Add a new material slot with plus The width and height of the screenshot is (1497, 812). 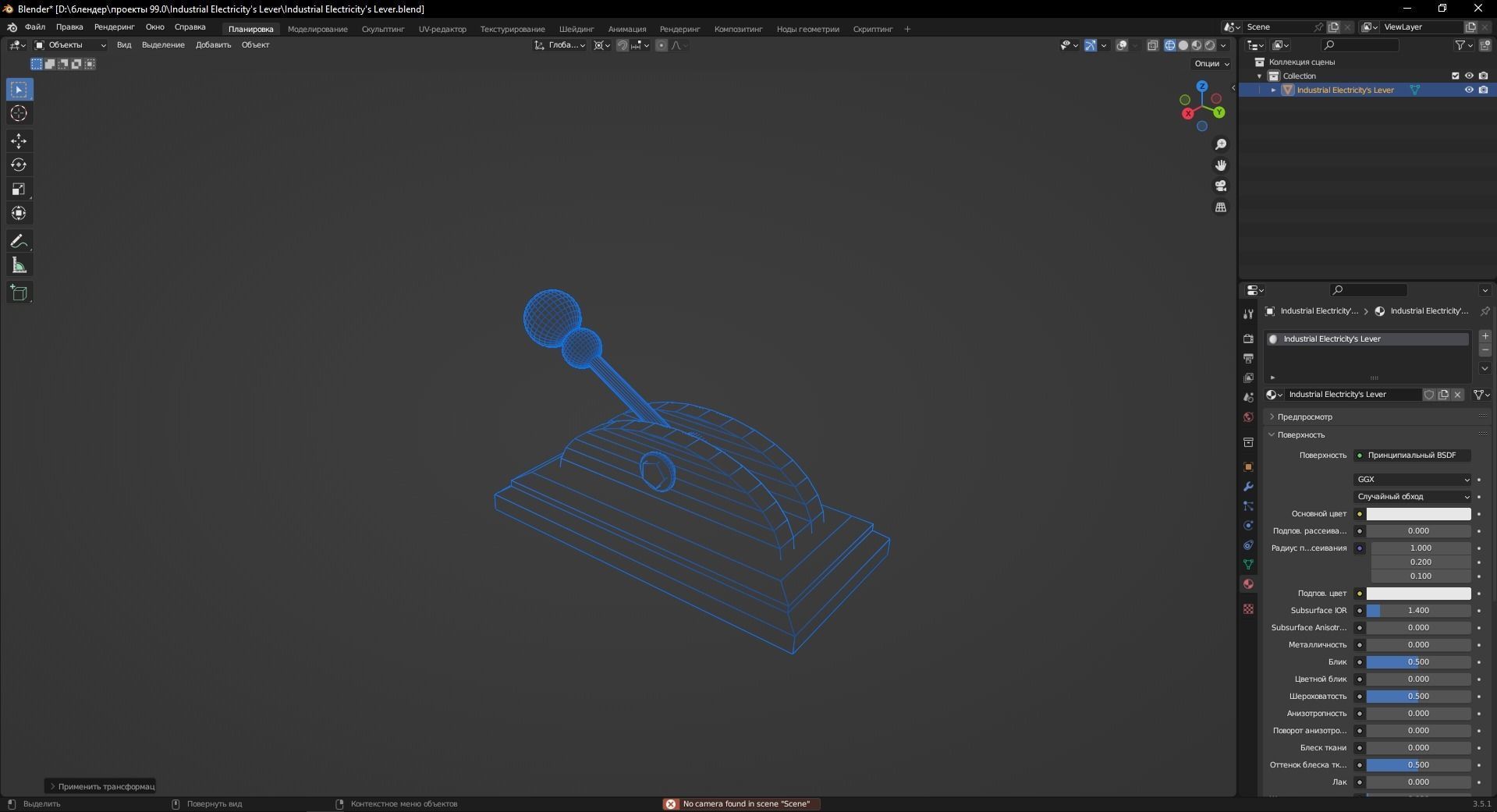(x=1485, y=336)
